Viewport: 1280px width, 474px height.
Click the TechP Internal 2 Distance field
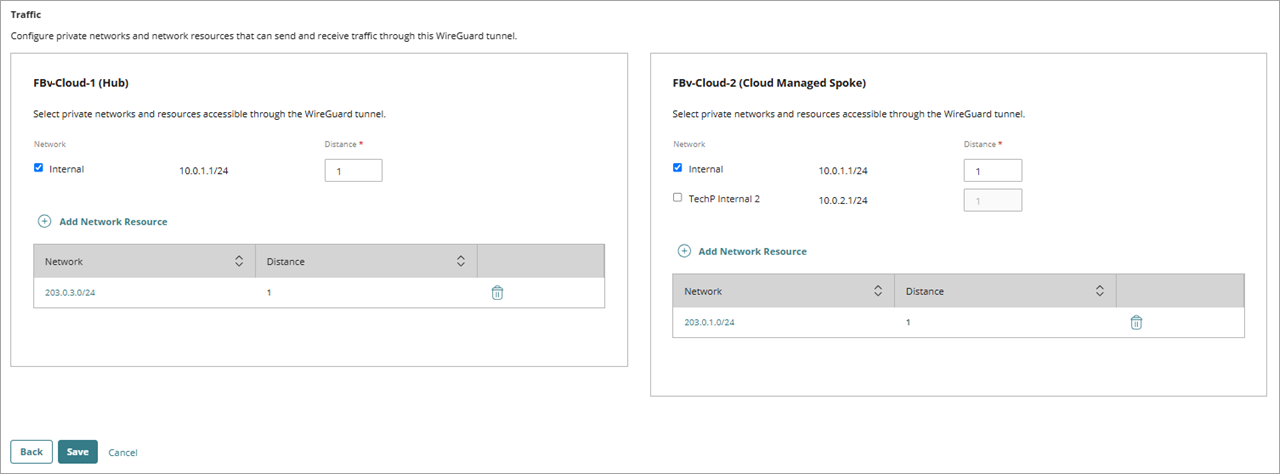click(993, 200)
